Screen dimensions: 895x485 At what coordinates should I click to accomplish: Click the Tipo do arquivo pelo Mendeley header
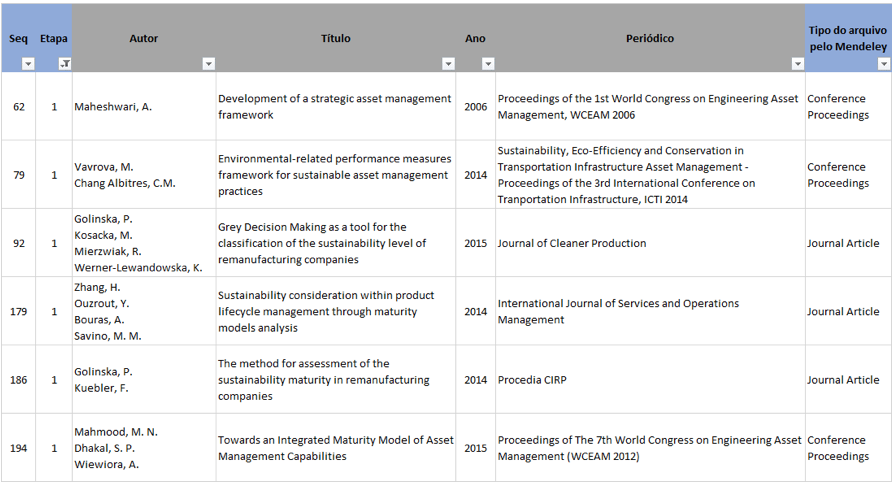(x=848, y=38)
